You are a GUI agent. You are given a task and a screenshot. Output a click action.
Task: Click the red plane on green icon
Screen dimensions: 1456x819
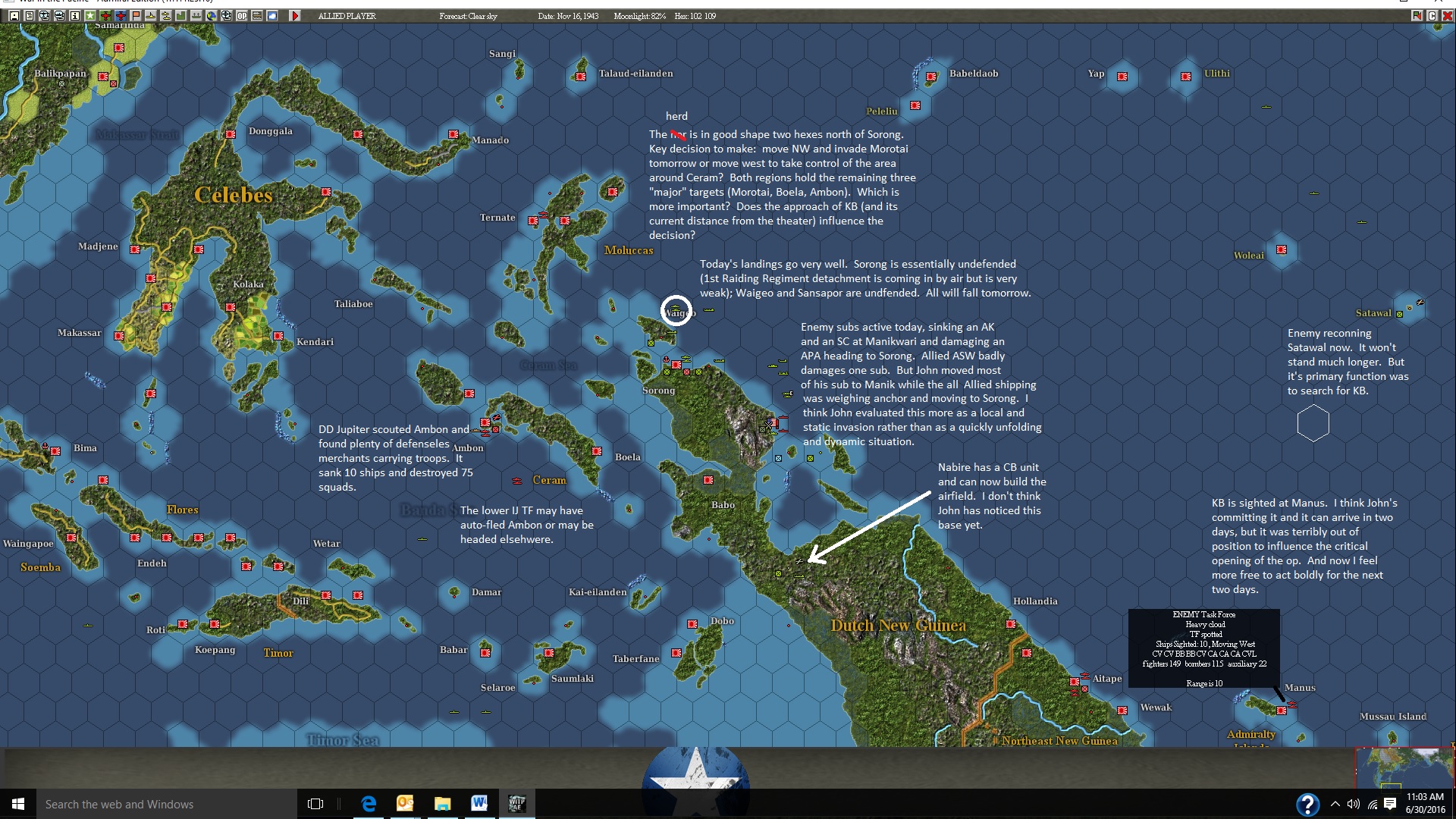point(105,15)
